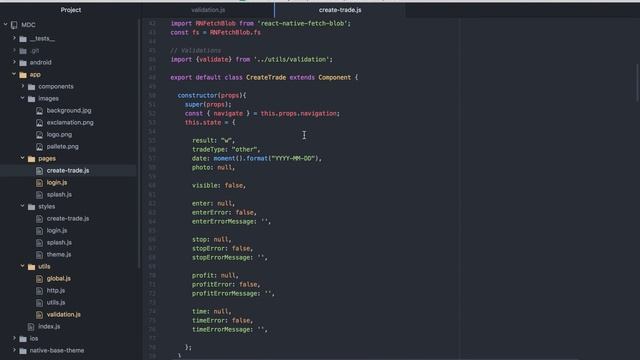The width and height of the screenshot is (640, 360).
Task: Click the file icon beside http.js
Action: tap(39, 291)
